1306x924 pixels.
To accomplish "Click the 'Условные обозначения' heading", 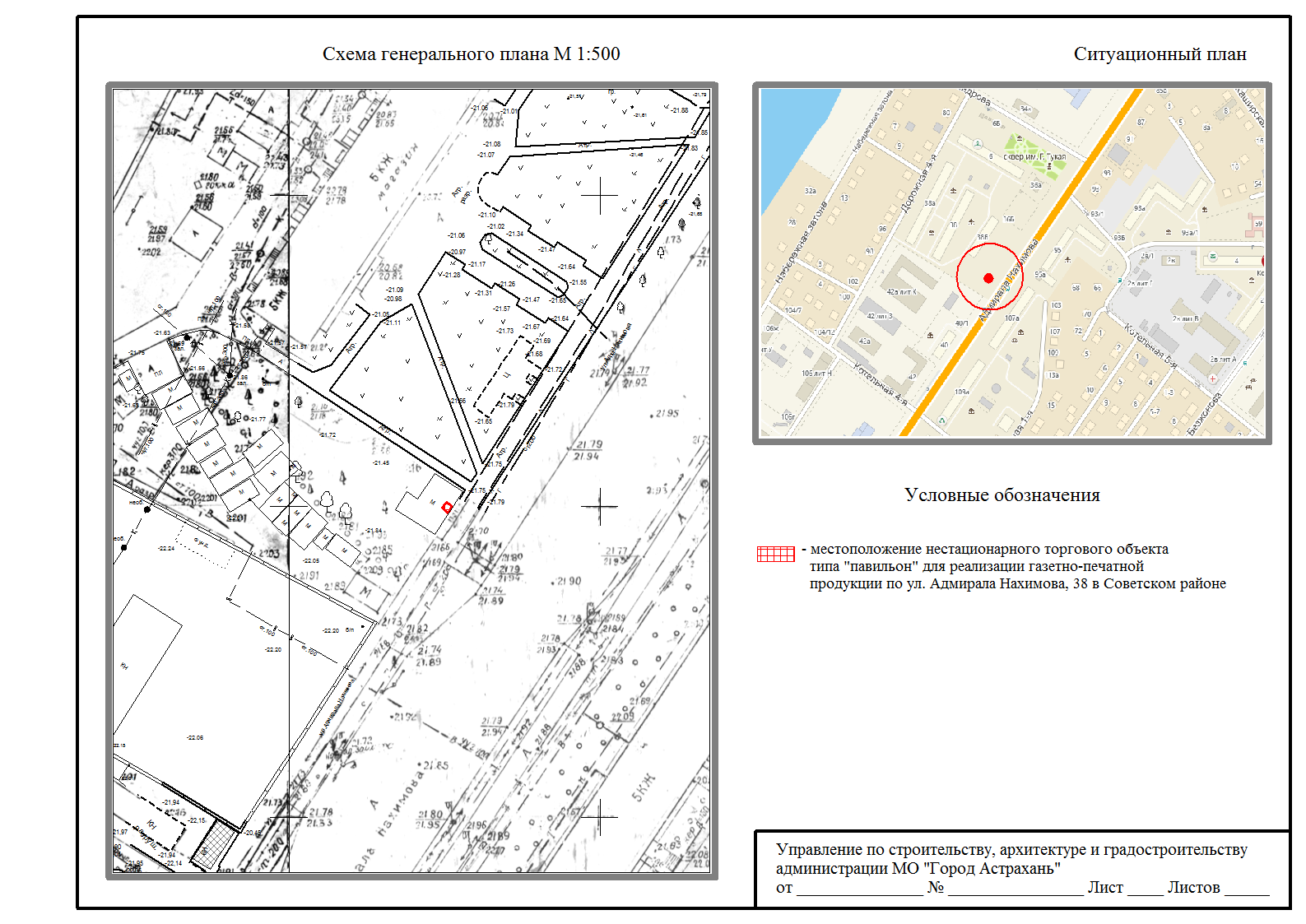I will pos(1002,495).
